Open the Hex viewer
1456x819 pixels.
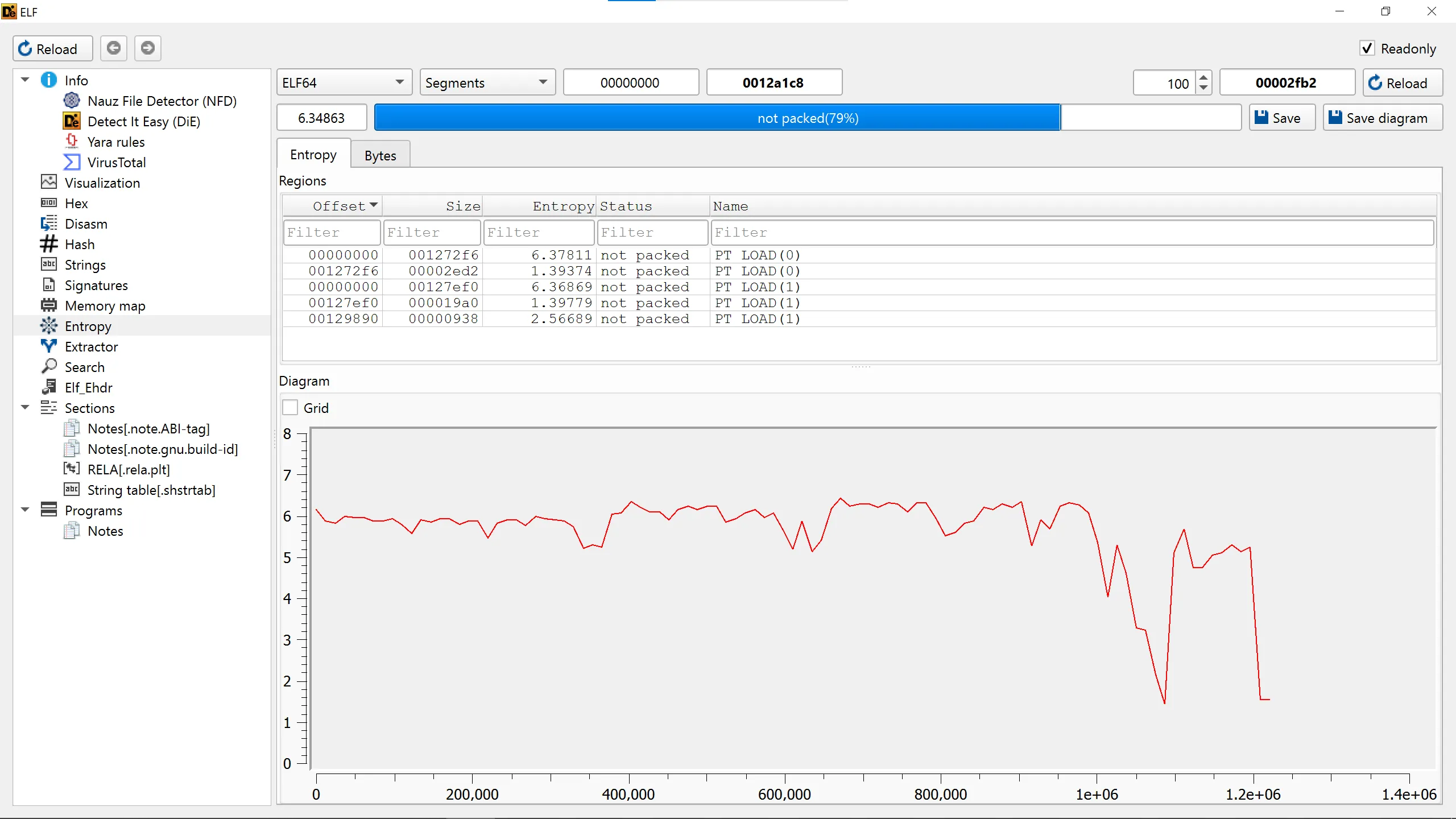coord(76,204)
